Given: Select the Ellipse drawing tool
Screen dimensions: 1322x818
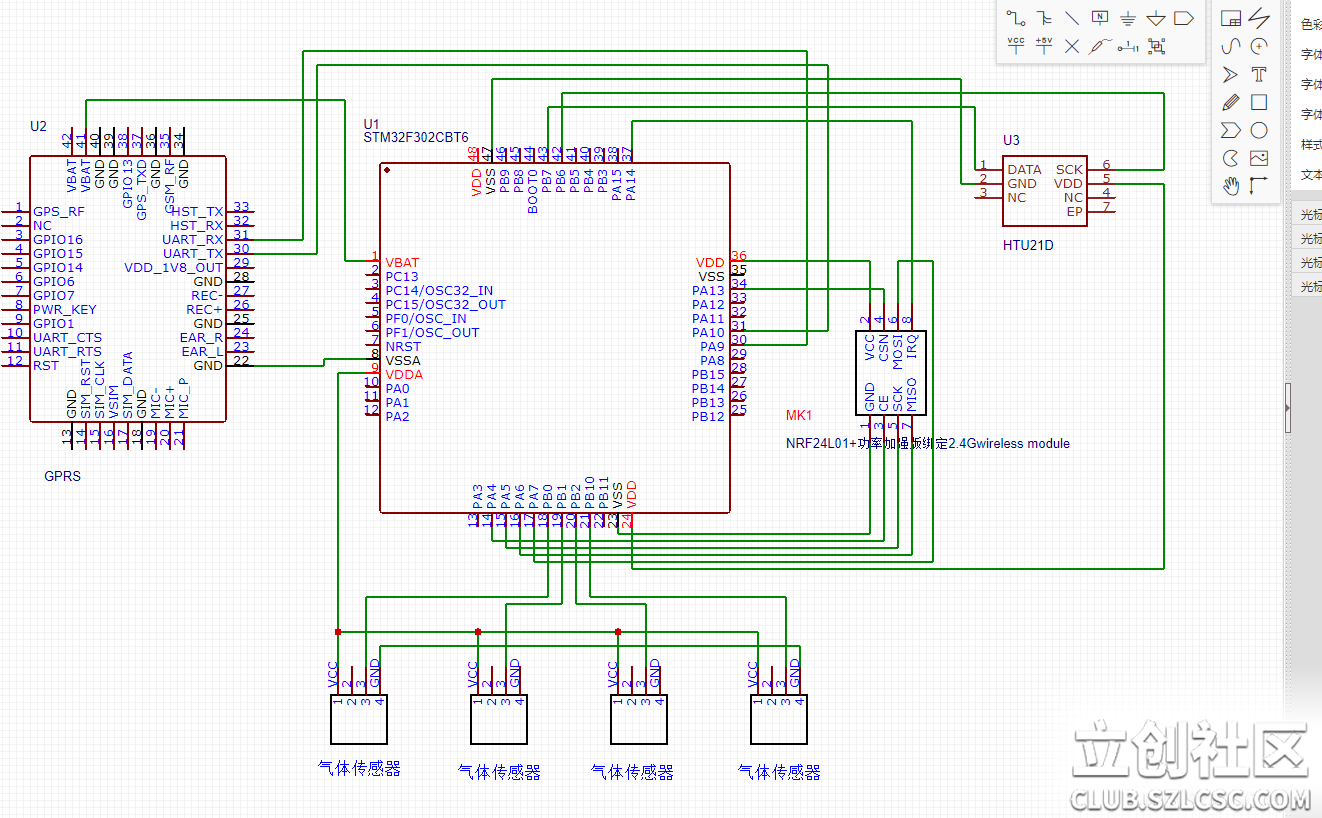Looking at the screenshot, I should click(x=1259, y=130).
